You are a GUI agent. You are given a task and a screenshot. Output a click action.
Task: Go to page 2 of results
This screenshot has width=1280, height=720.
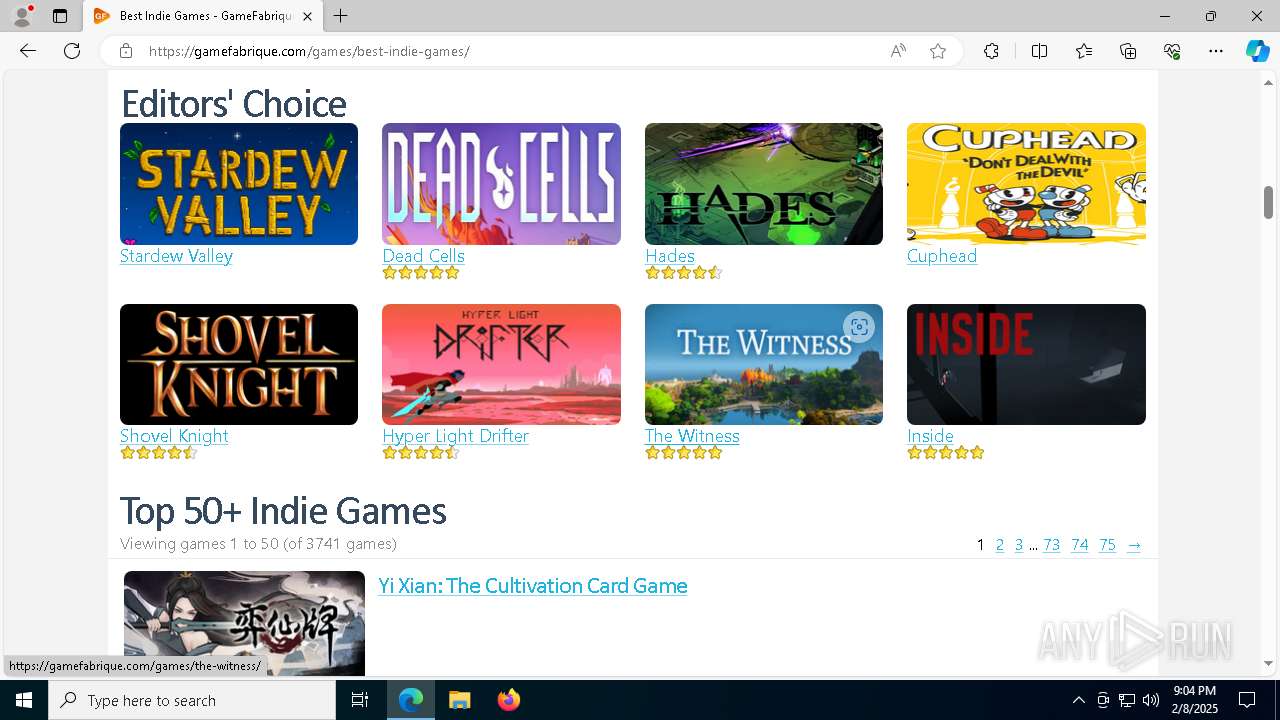click(999, 545)
